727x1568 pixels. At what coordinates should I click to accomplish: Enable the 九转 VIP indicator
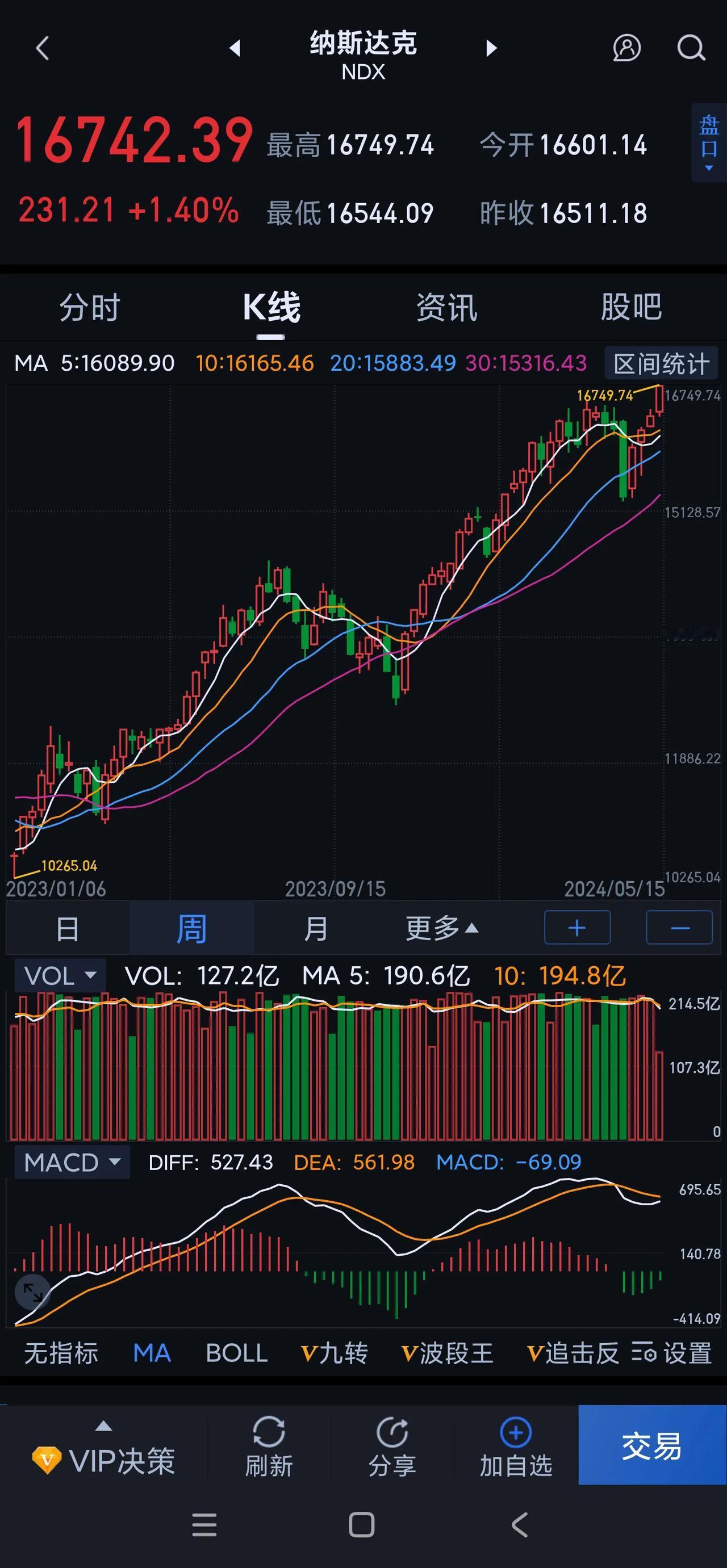[x=335, y=1353]
